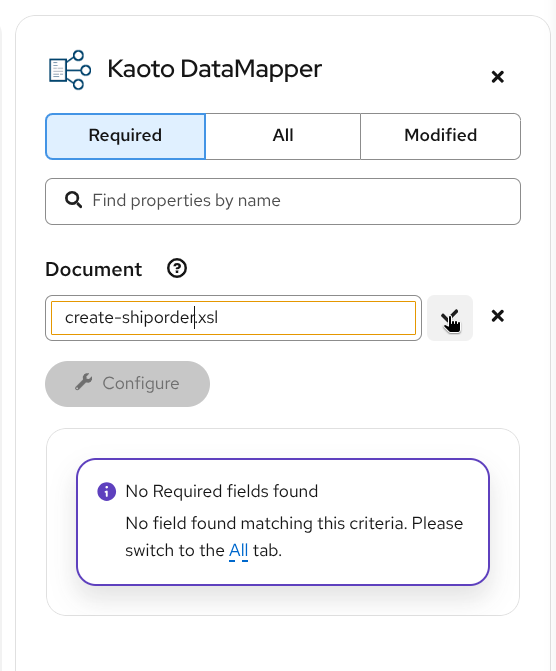The height and width of the screenshot is (671, 556).
Task: Switch to the All properties toggle
Action: 283,136
